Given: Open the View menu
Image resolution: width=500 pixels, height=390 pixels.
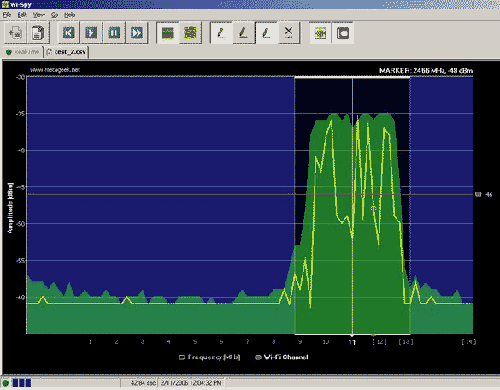Looking at the screenshot, I should point(39,15).
